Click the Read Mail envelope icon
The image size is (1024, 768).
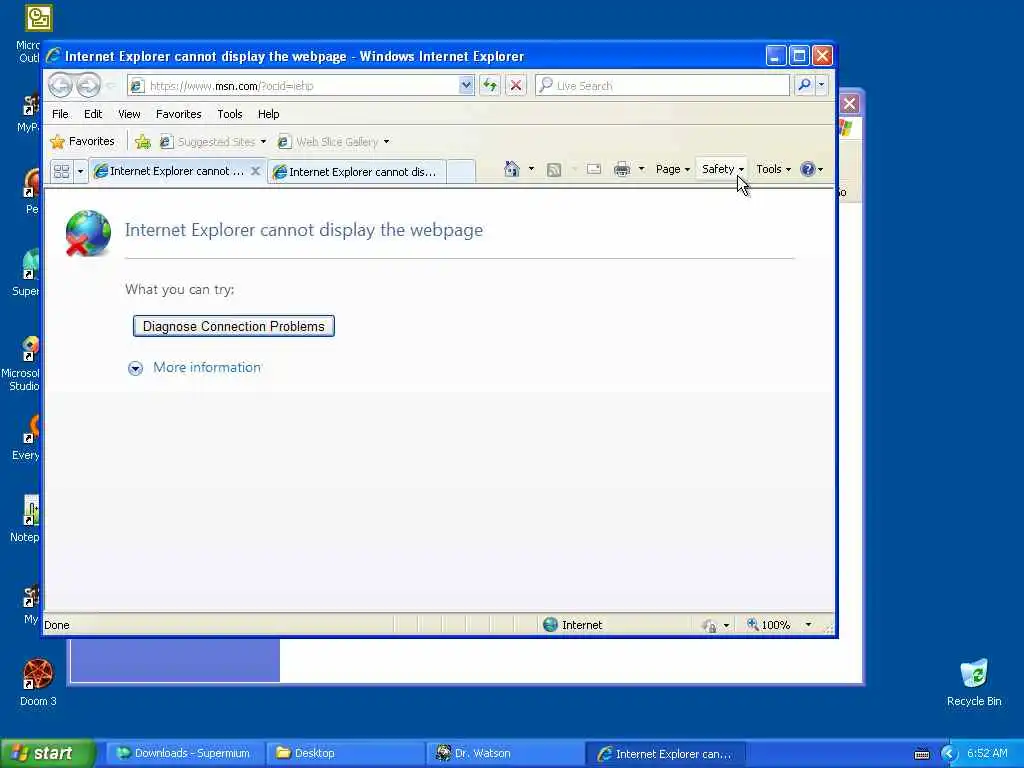click(x=594, y=169)
